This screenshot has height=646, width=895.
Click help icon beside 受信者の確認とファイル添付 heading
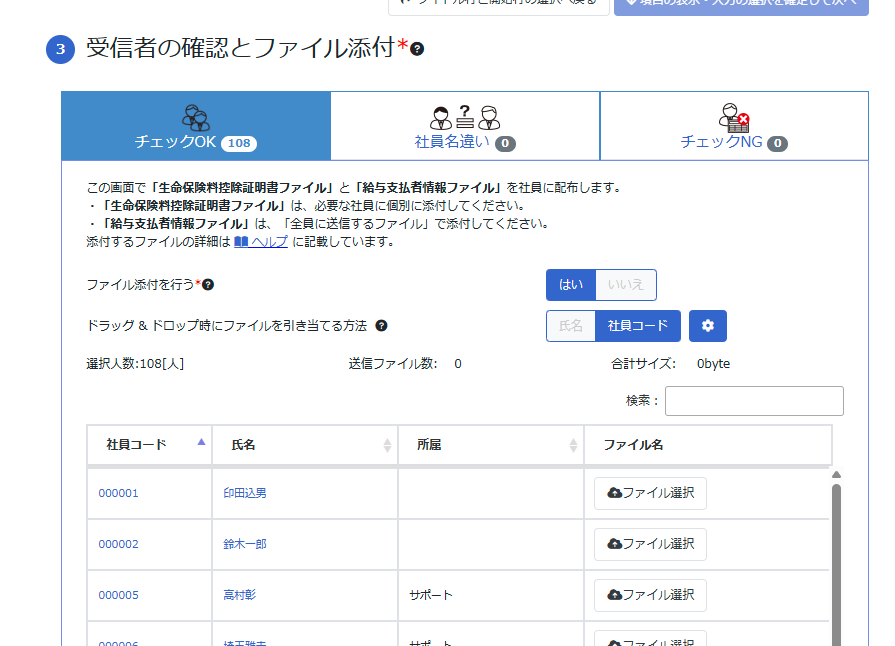[417, 49]
